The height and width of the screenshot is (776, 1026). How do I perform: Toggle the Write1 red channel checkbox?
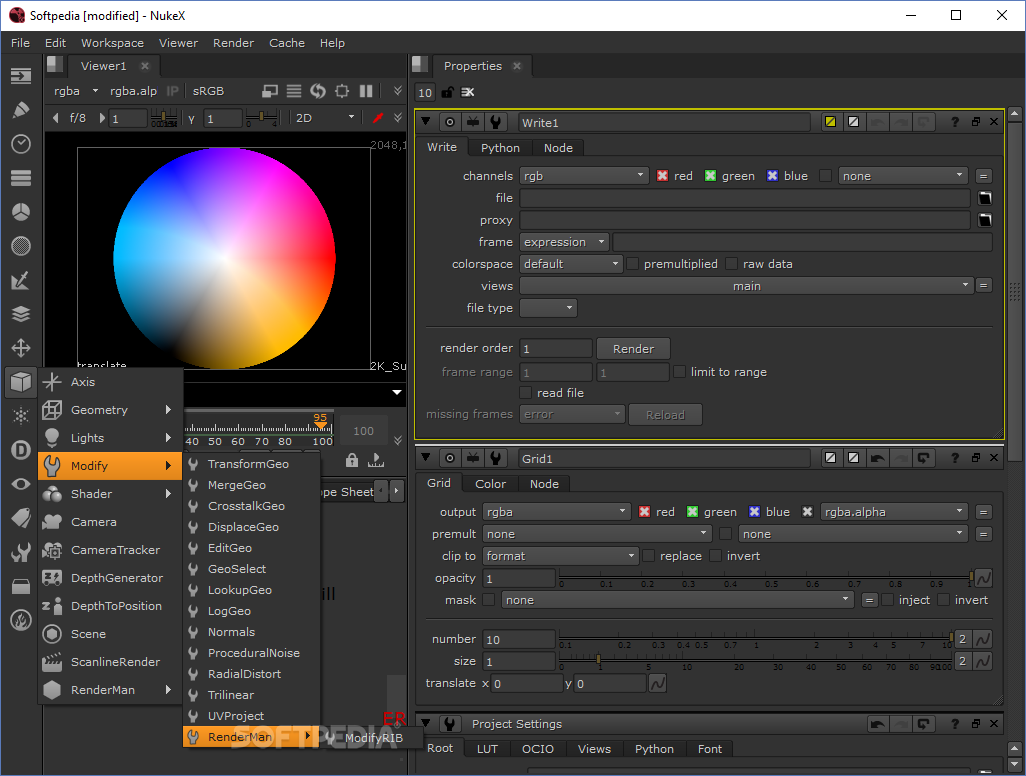pos(662,176)
